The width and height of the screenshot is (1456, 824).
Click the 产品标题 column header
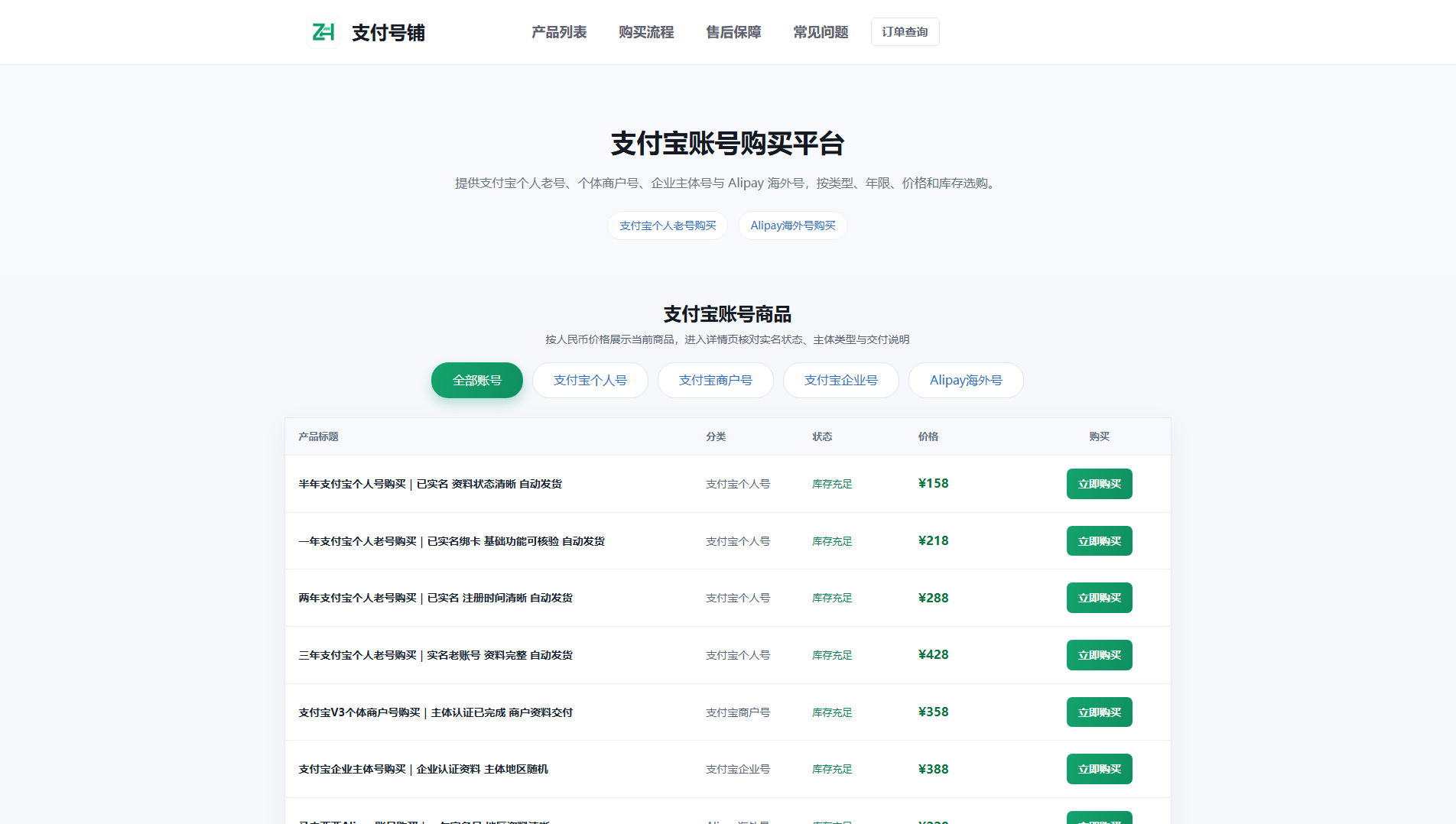(318, 436)
